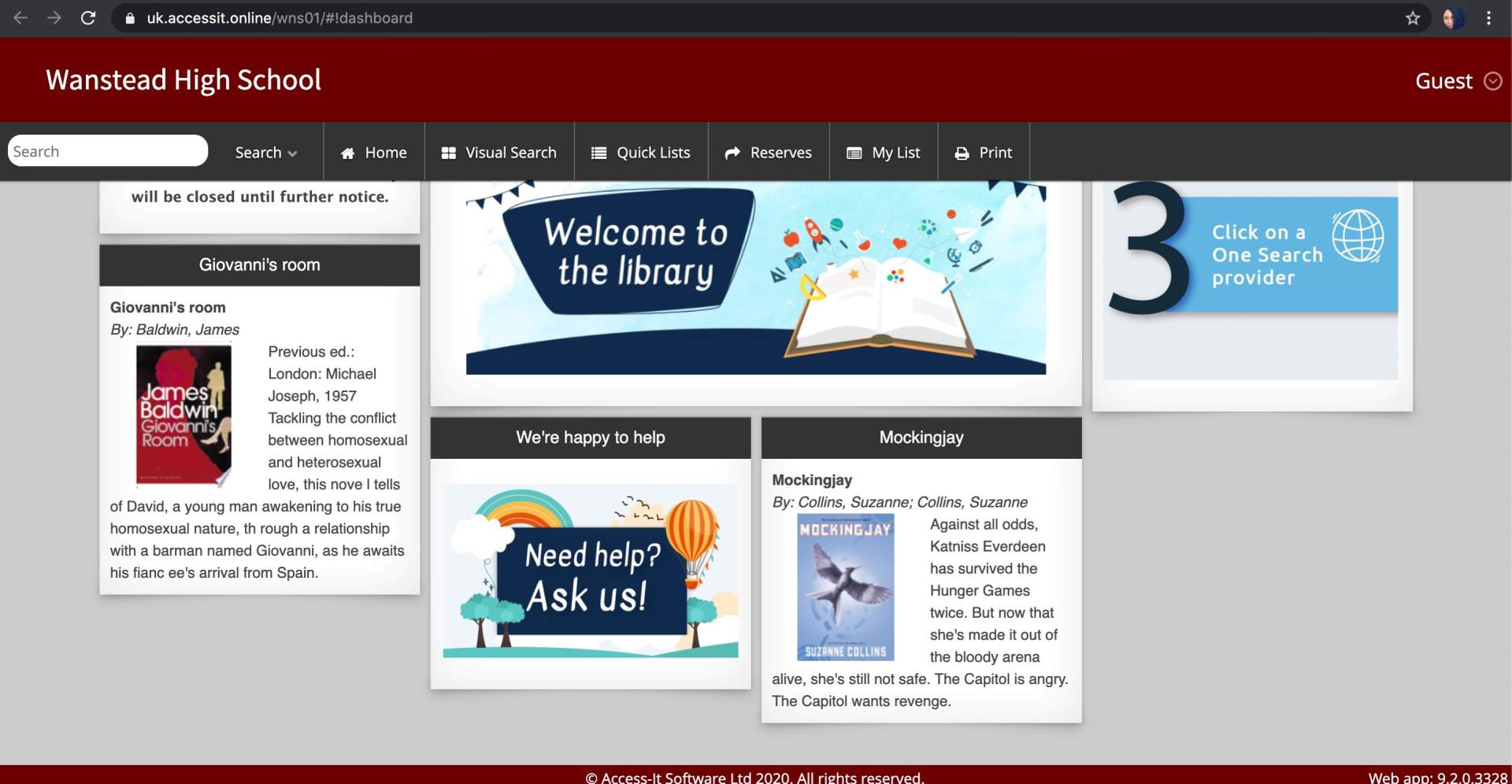
Task: Select the Print menu item
Action: 984,152
